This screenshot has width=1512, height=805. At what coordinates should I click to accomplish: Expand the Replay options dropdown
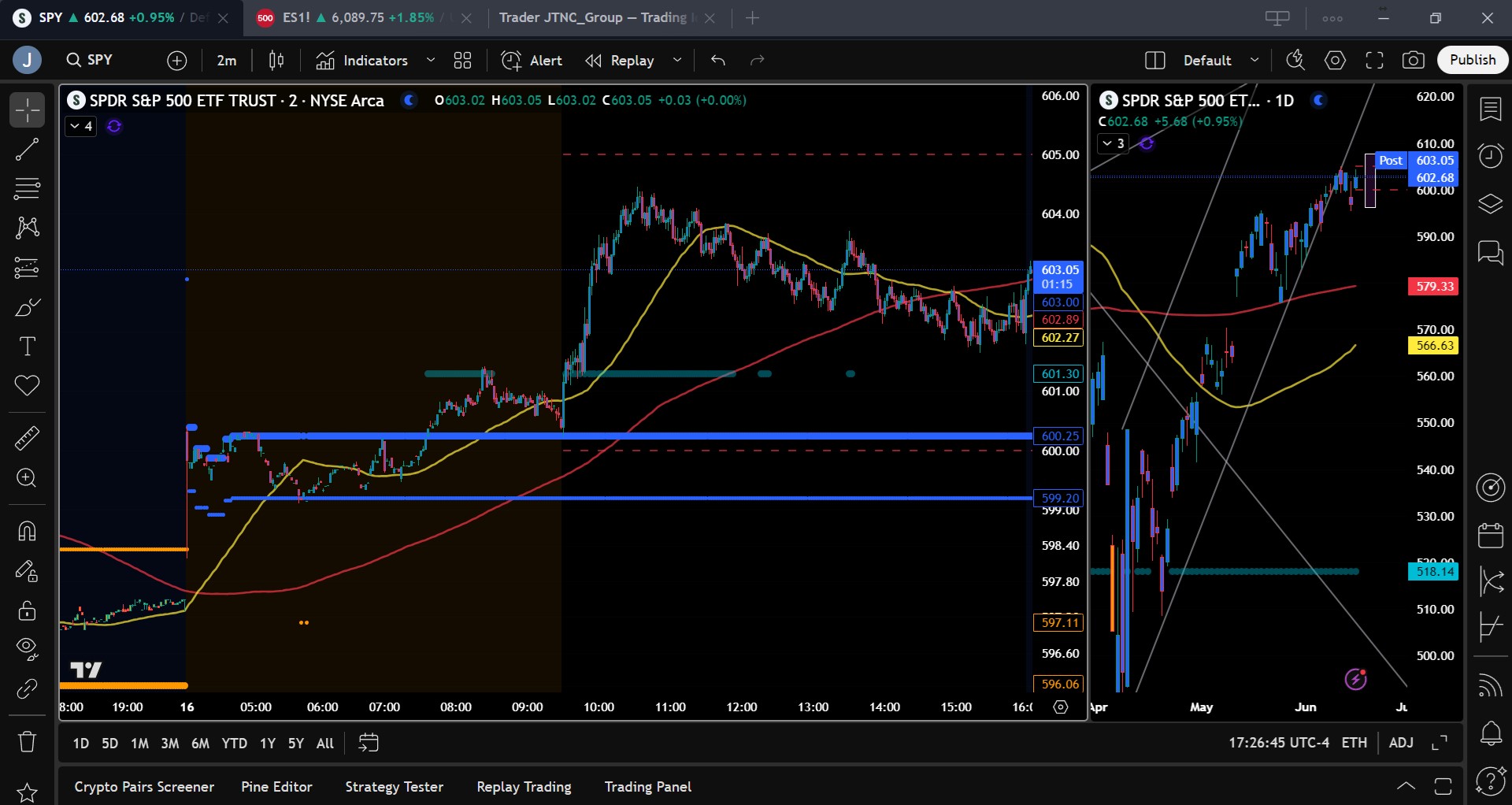[x=677, y=60]
